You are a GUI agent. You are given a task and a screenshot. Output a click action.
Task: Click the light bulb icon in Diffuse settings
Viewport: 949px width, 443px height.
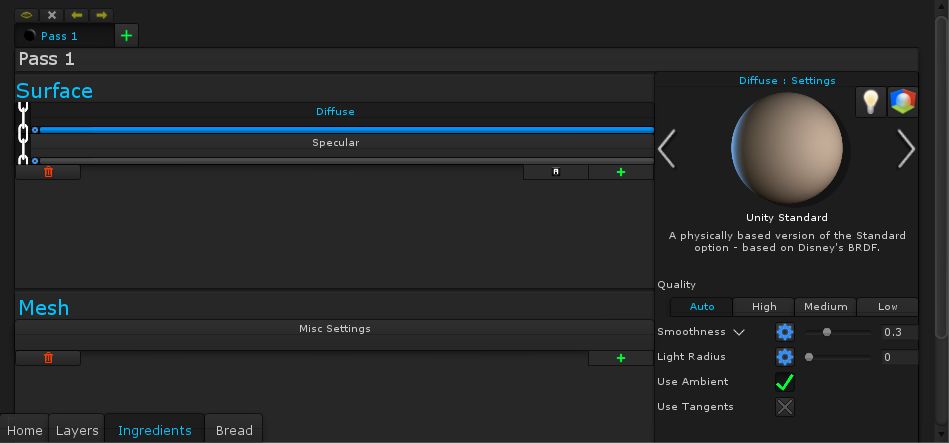pyautogui.click(x=871, y=101)
